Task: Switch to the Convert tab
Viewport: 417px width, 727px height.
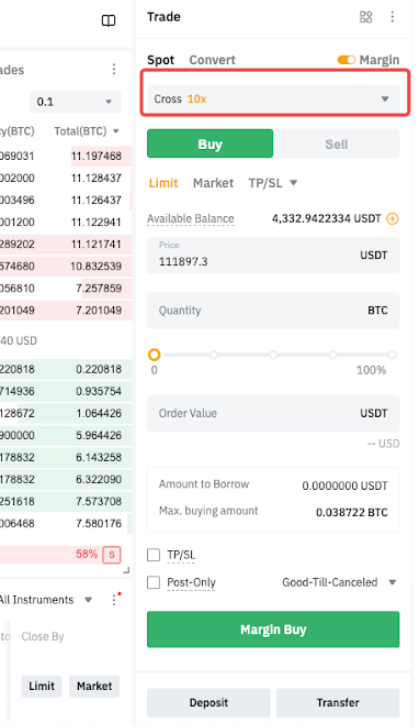Action: (x=212, y=60)
